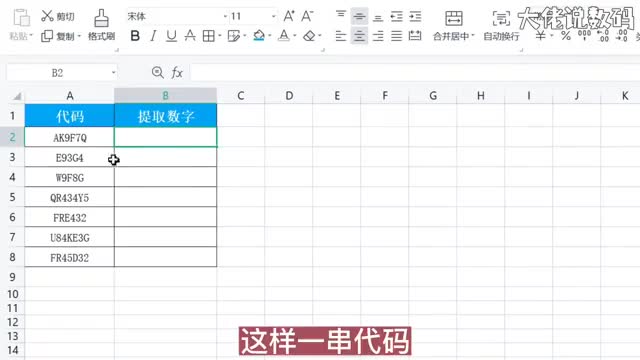
Task: Open the fill color dropdown arrow
Action: click(270, 36)
